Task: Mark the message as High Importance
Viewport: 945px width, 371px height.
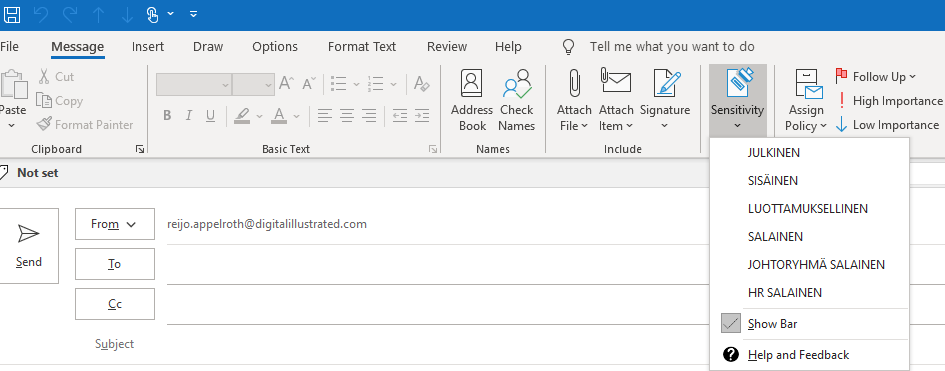Action: (x=890, y=101)
